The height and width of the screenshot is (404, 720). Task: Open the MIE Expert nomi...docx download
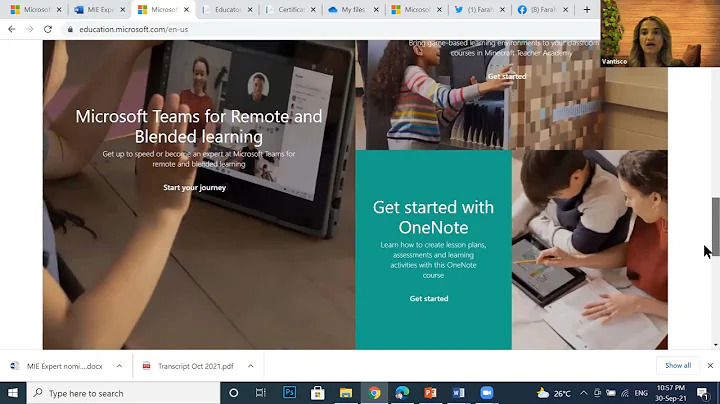pos(64,366)
